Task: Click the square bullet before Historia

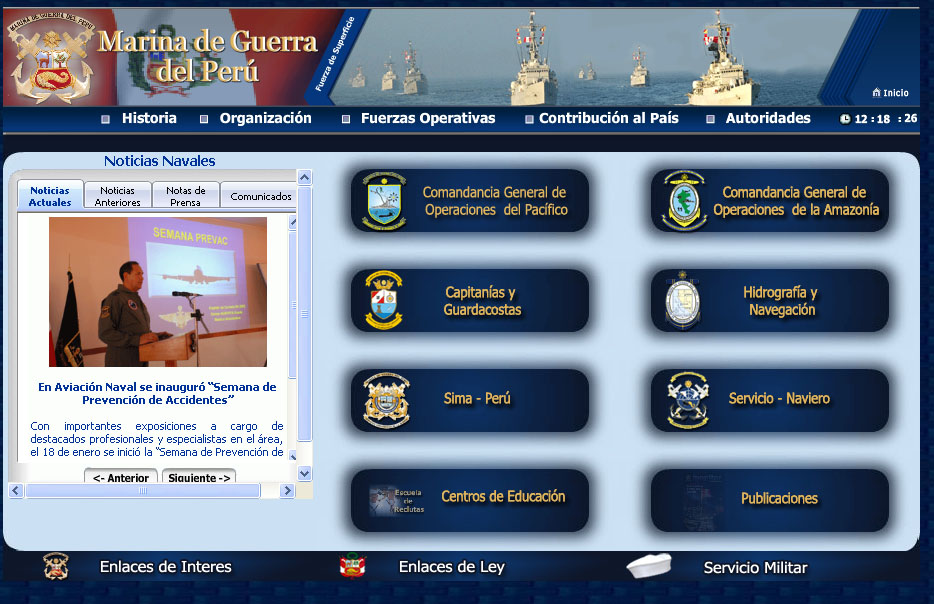Action: [x=105, y=119]
